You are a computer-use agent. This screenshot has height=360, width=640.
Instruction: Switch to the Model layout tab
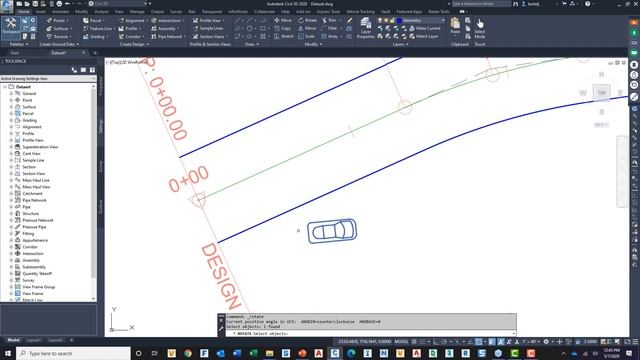point(13,340)
